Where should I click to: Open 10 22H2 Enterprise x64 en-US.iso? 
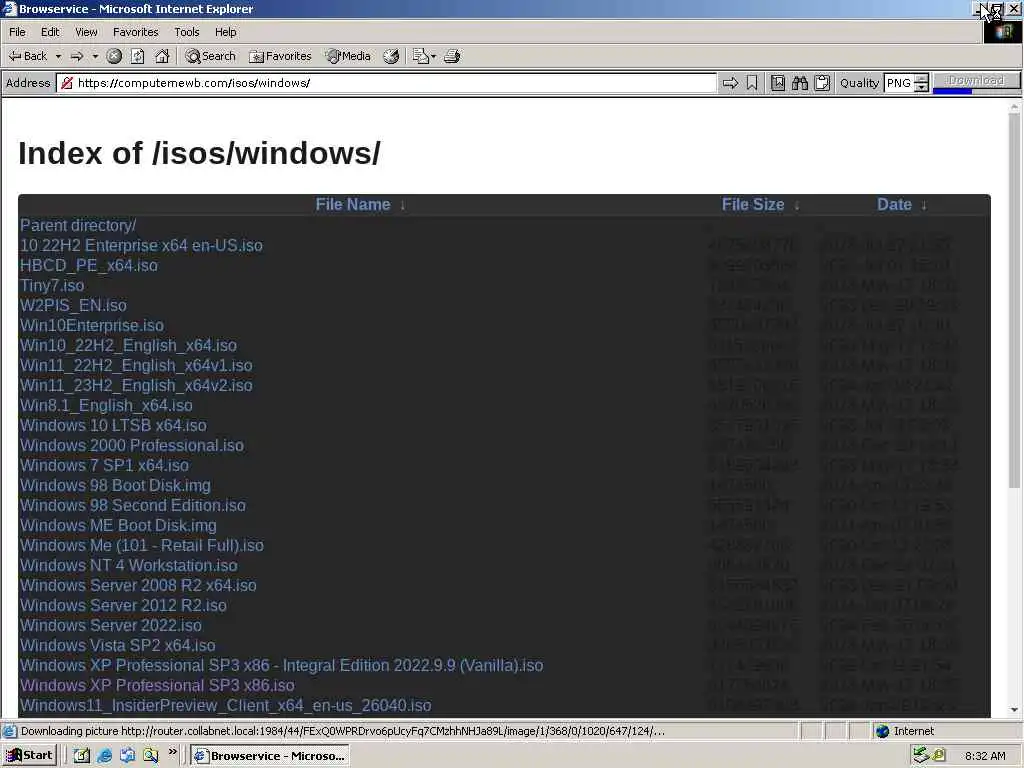click(x=141, y=246)
